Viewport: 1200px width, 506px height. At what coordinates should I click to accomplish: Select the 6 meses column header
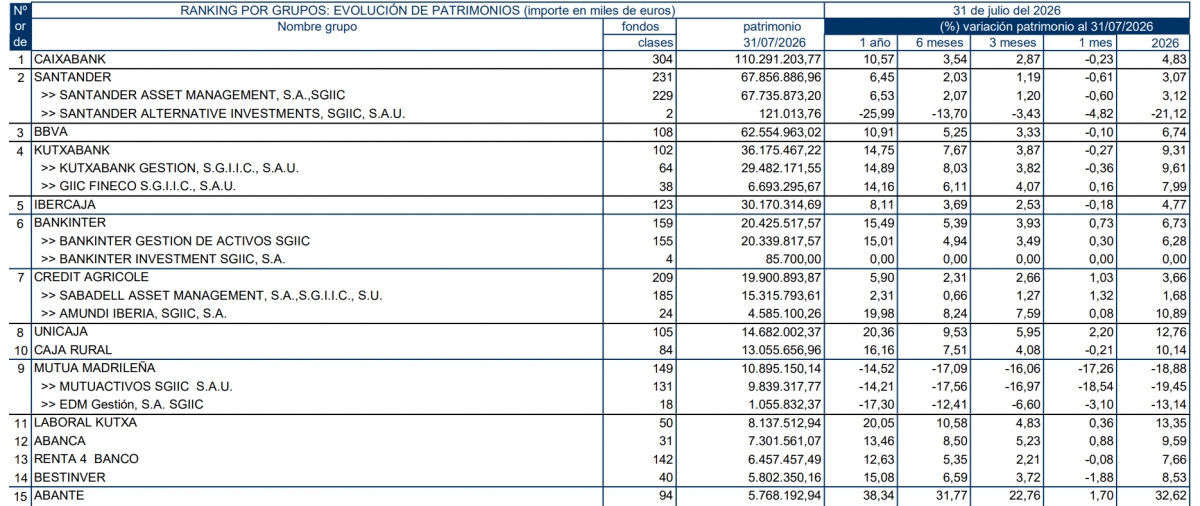[939, 43]
